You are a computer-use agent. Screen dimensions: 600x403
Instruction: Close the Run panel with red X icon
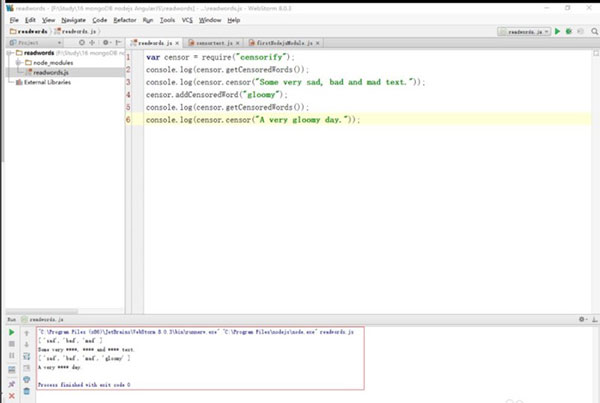[x=10, y=395]
